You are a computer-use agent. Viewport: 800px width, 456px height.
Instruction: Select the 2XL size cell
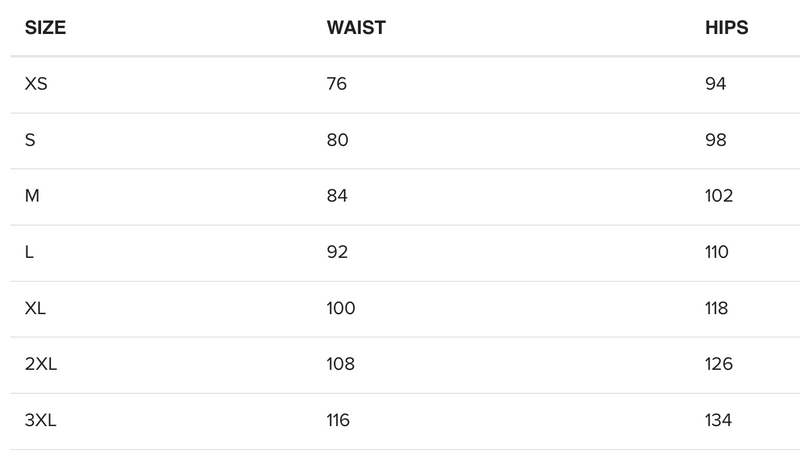pyautogui.click(x=42, y=364)
